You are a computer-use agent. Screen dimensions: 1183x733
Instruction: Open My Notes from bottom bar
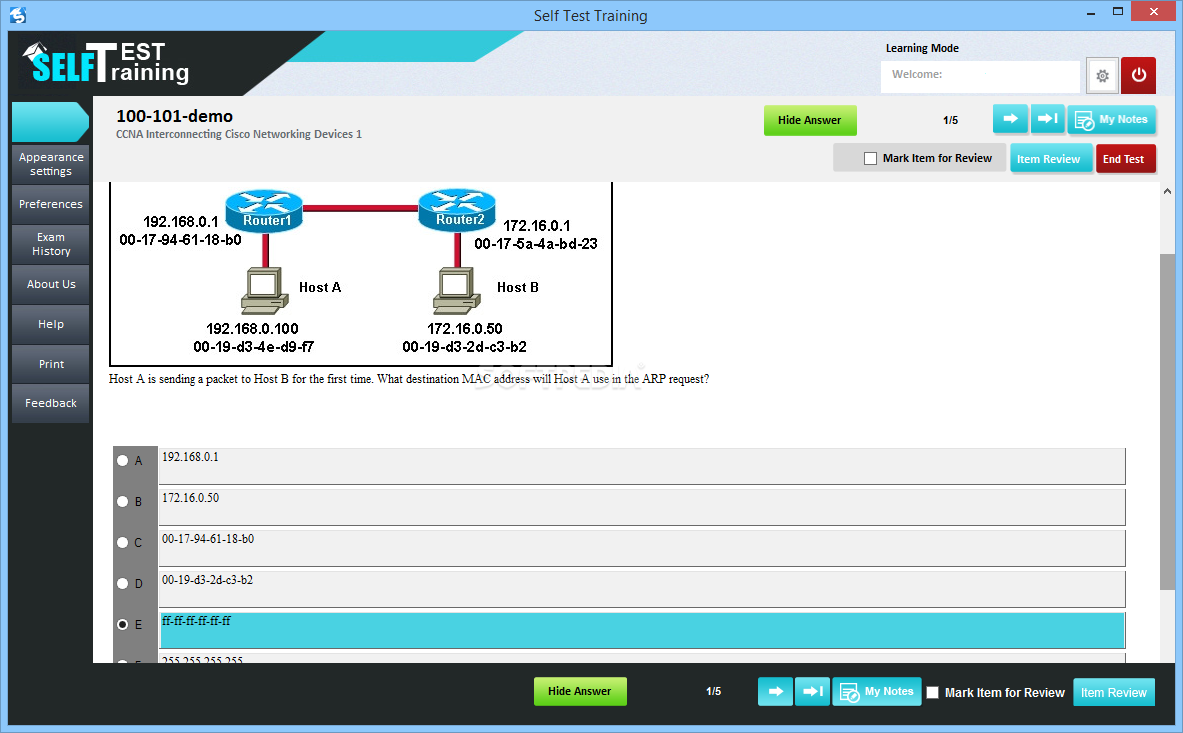[x=877, y=692]
